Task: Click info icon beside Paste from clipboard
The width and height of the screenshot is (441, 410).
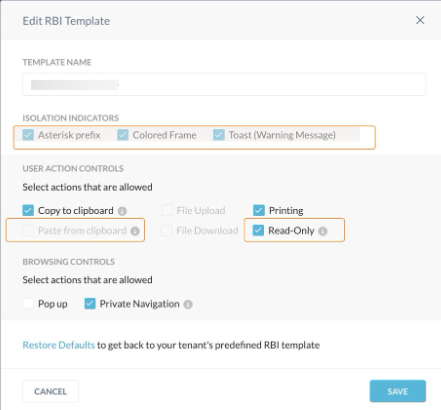Action: pos(135,231)
